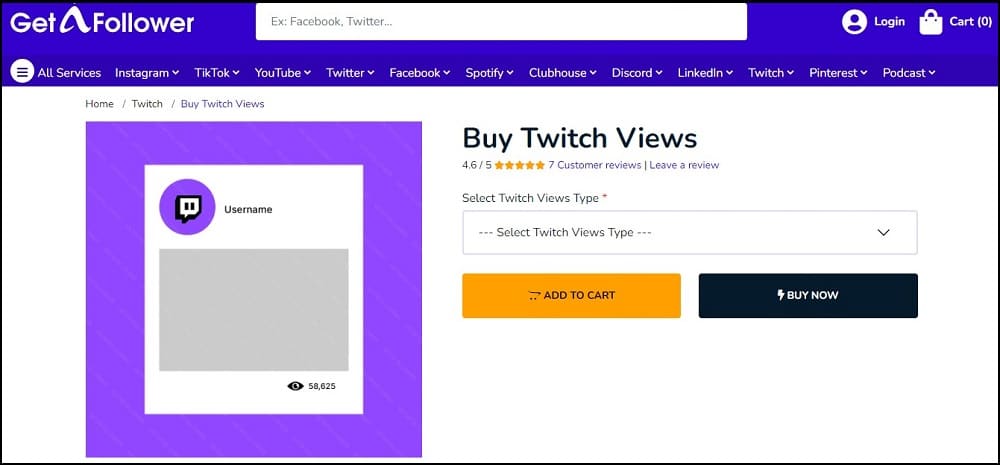Click the five-star rating icons

click(519, 165)
